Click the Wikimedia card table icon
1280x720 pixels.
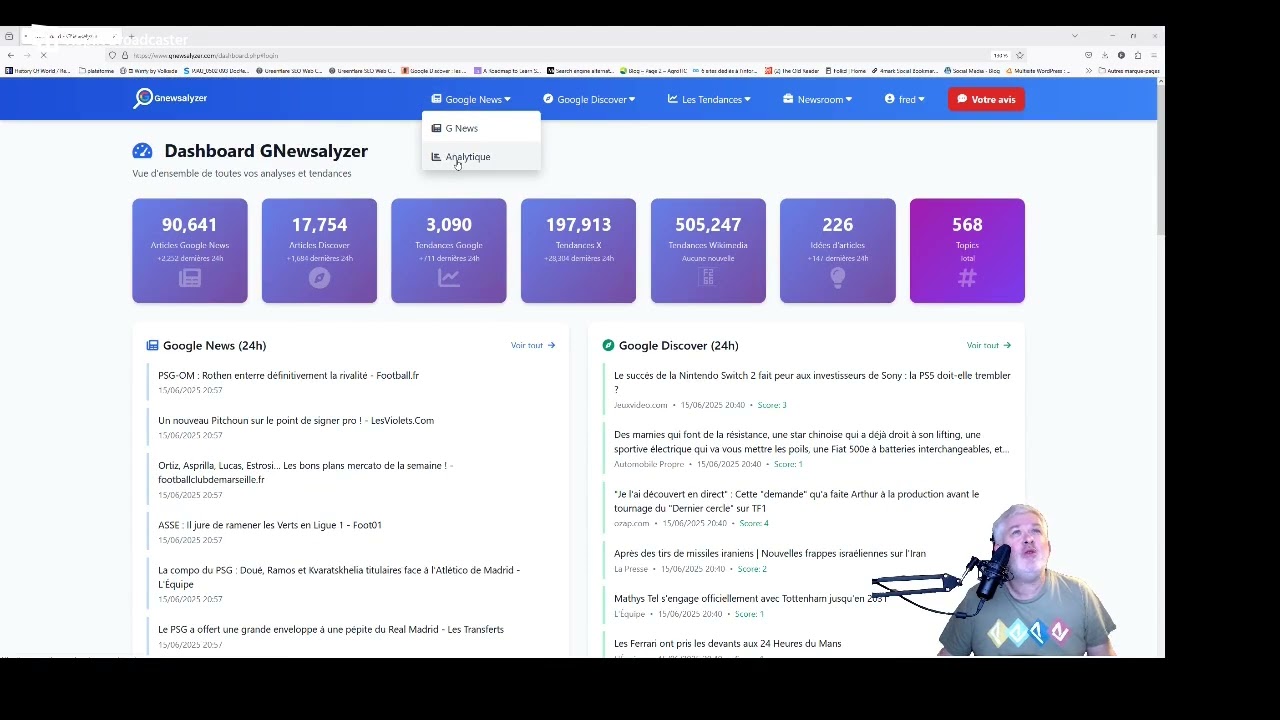(x=708, y=278)
